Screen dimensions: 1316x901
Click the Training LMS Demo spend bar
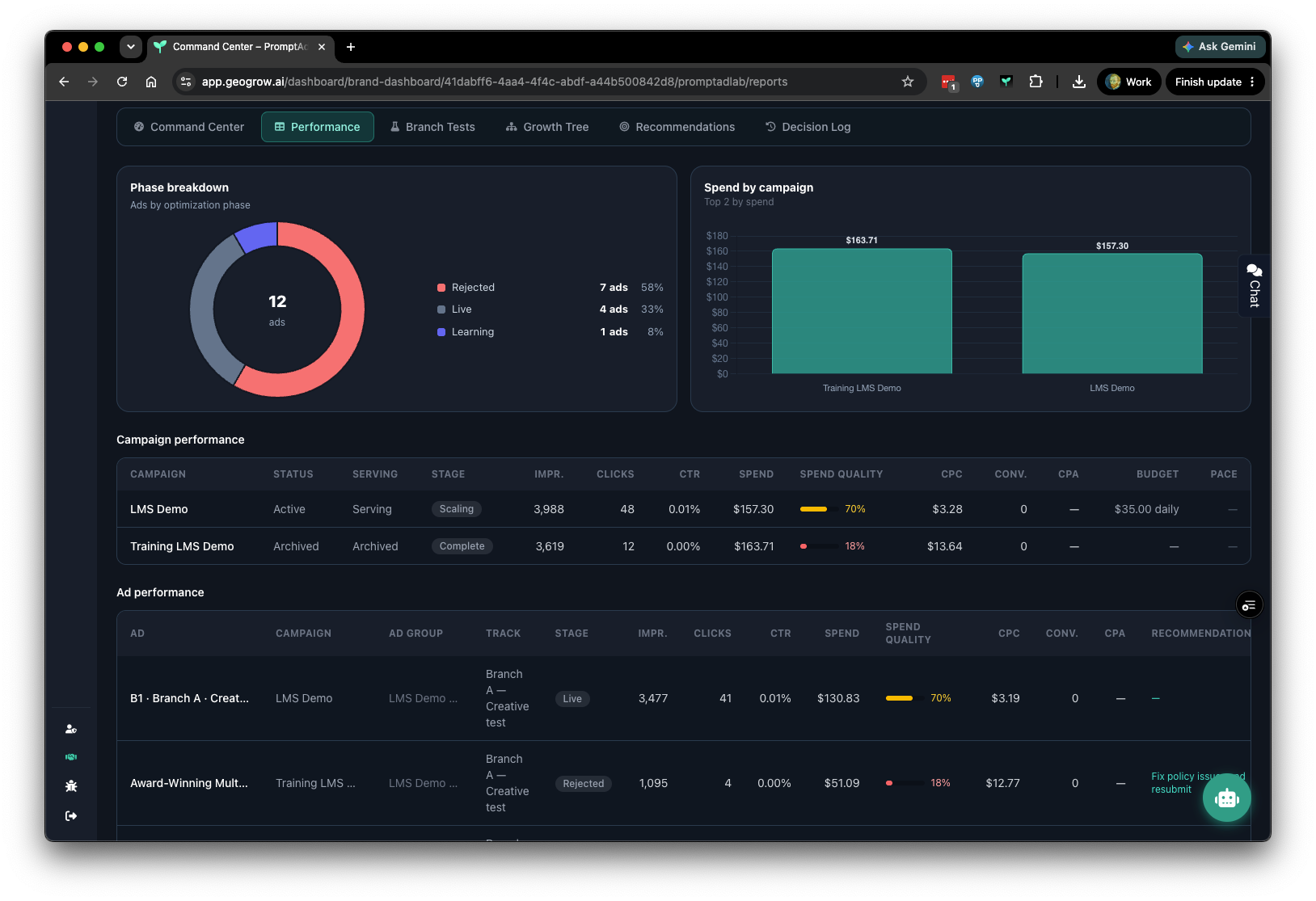862,311
